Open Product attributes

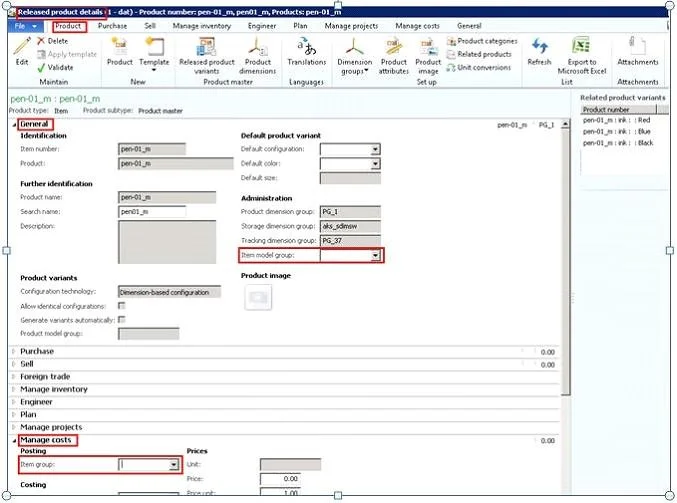click(x=394, y=56)
